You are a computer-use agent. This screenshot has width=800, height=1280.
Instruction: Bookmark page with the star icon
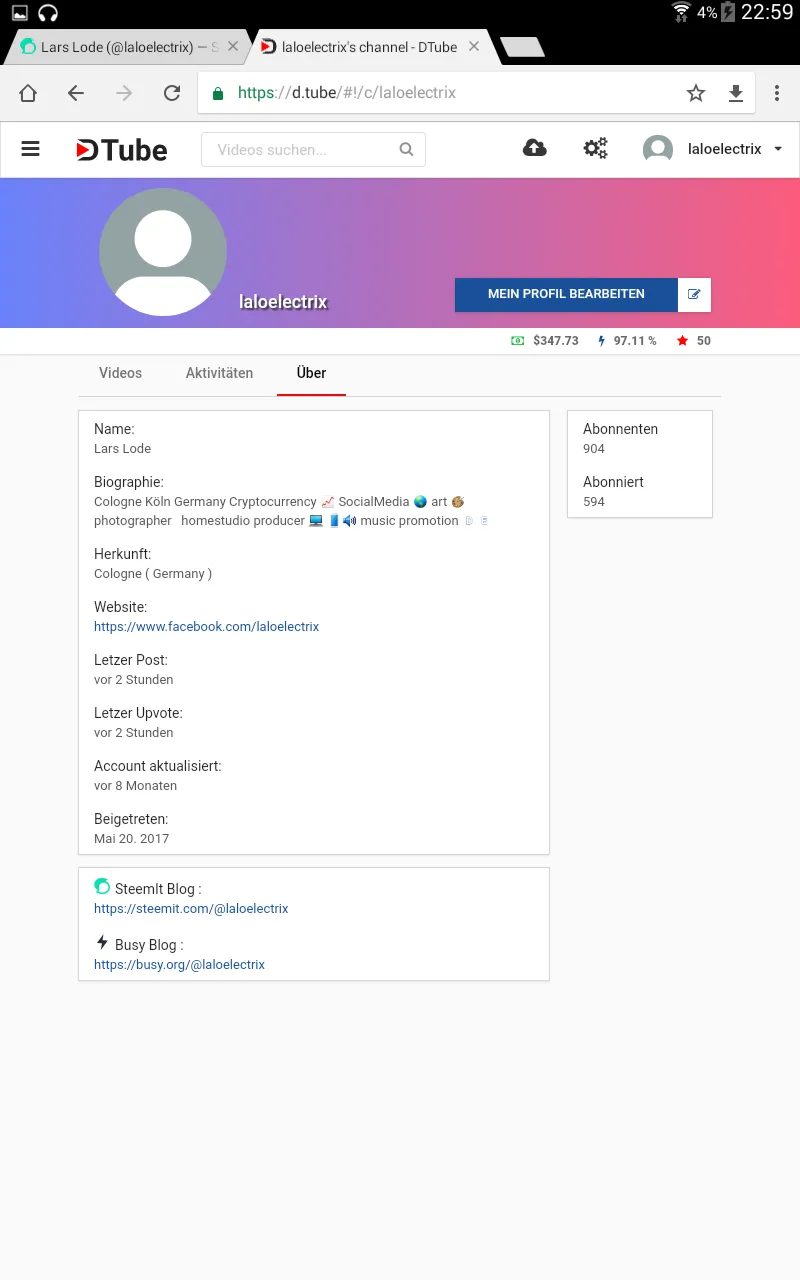click(696, 93)
